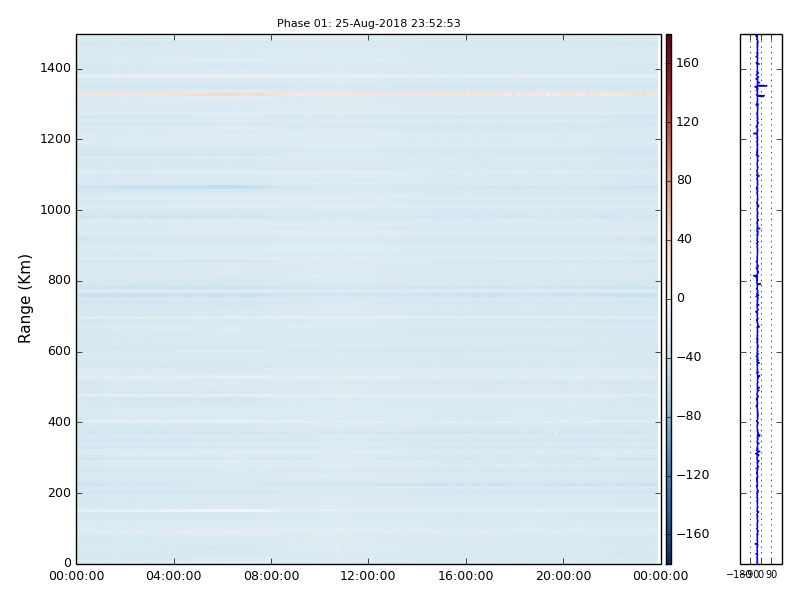Click the orange stripe near 1330 km range

(368, 94)
